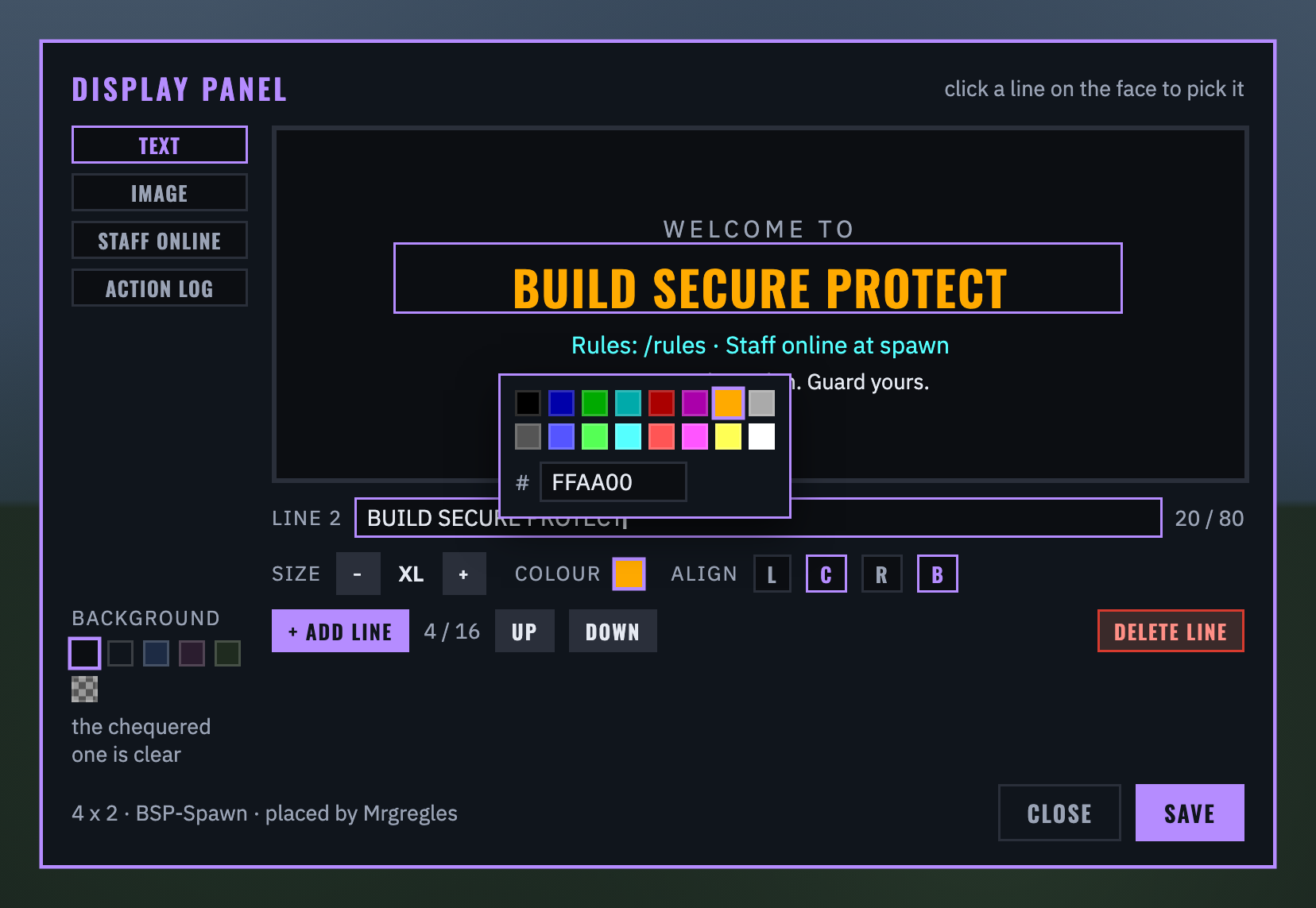
Task: Switch to the TEXT tab
Action: coord(160,145)
